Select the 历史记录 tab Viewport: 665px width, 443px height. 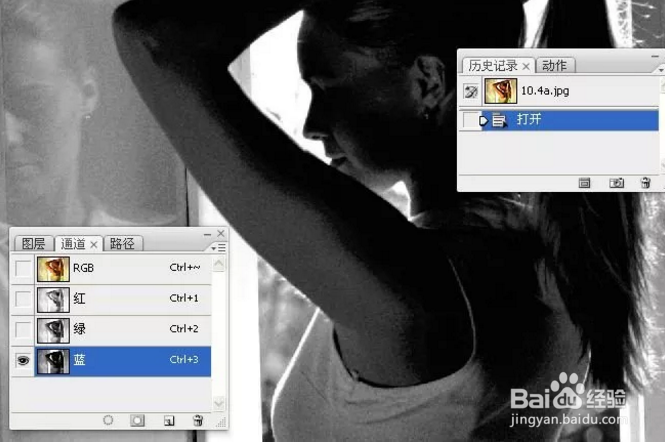pyautogui.click(x=492, y=66)
